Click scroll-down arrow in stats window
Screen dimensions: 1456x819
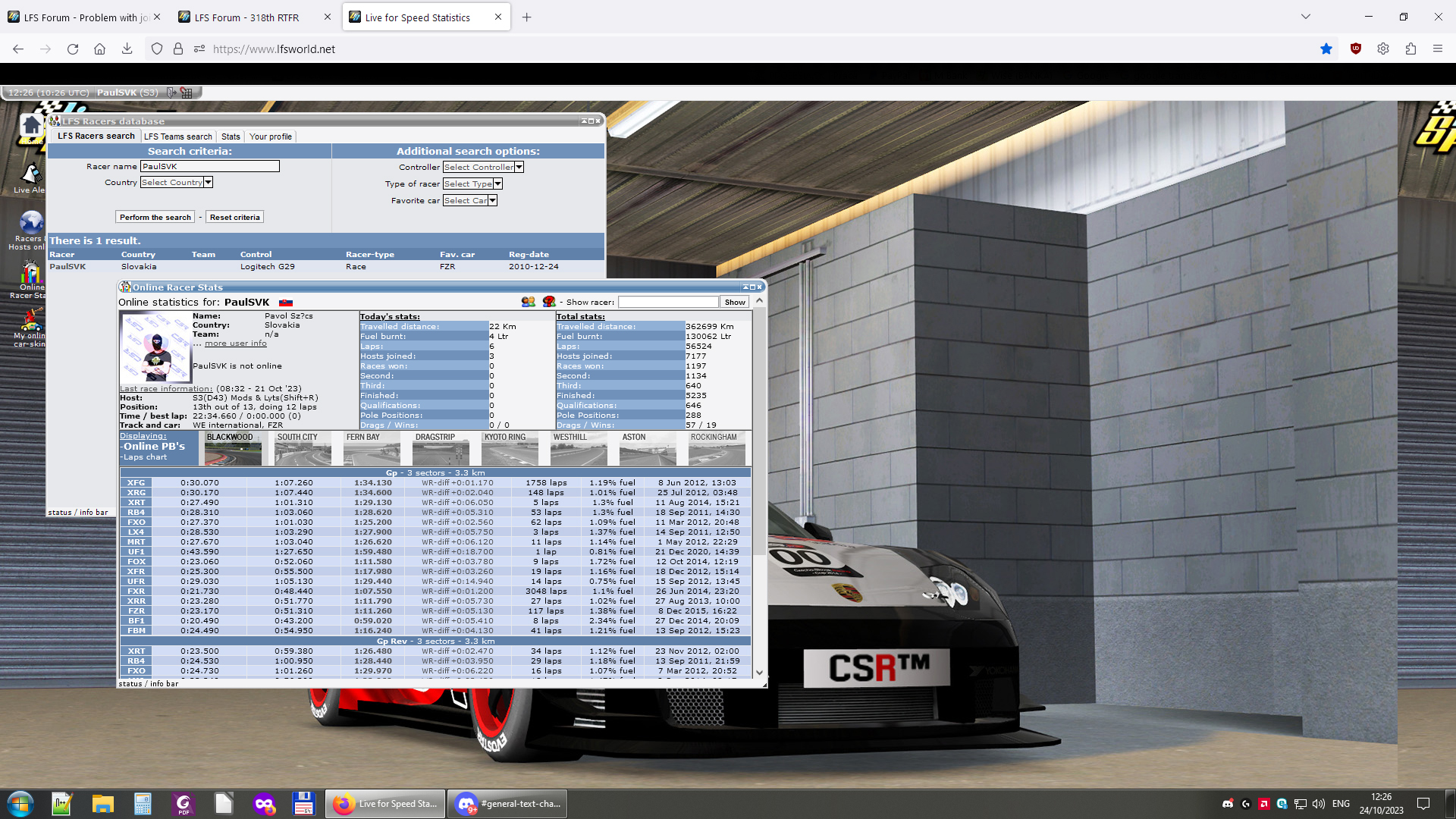pyautogui.click(x=759, y=672)
